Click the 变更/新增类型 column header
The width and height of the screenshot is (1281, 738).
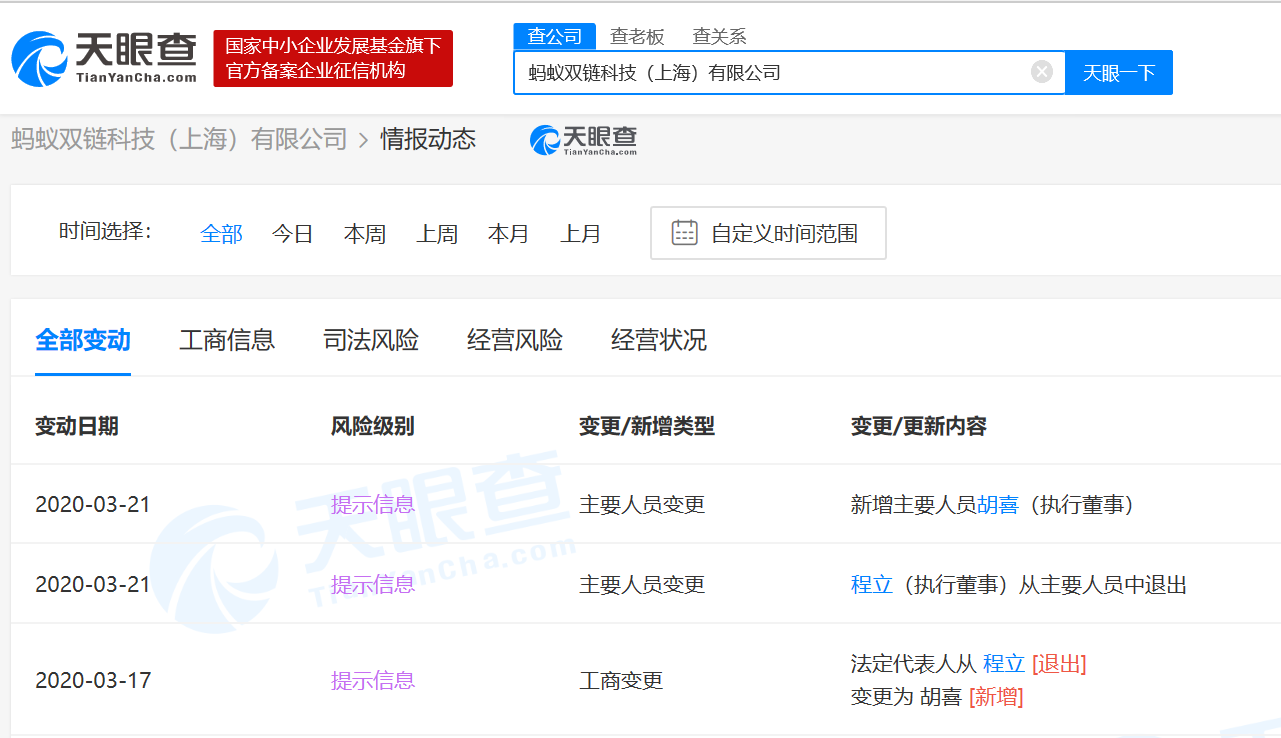click(x=647, y=426)
